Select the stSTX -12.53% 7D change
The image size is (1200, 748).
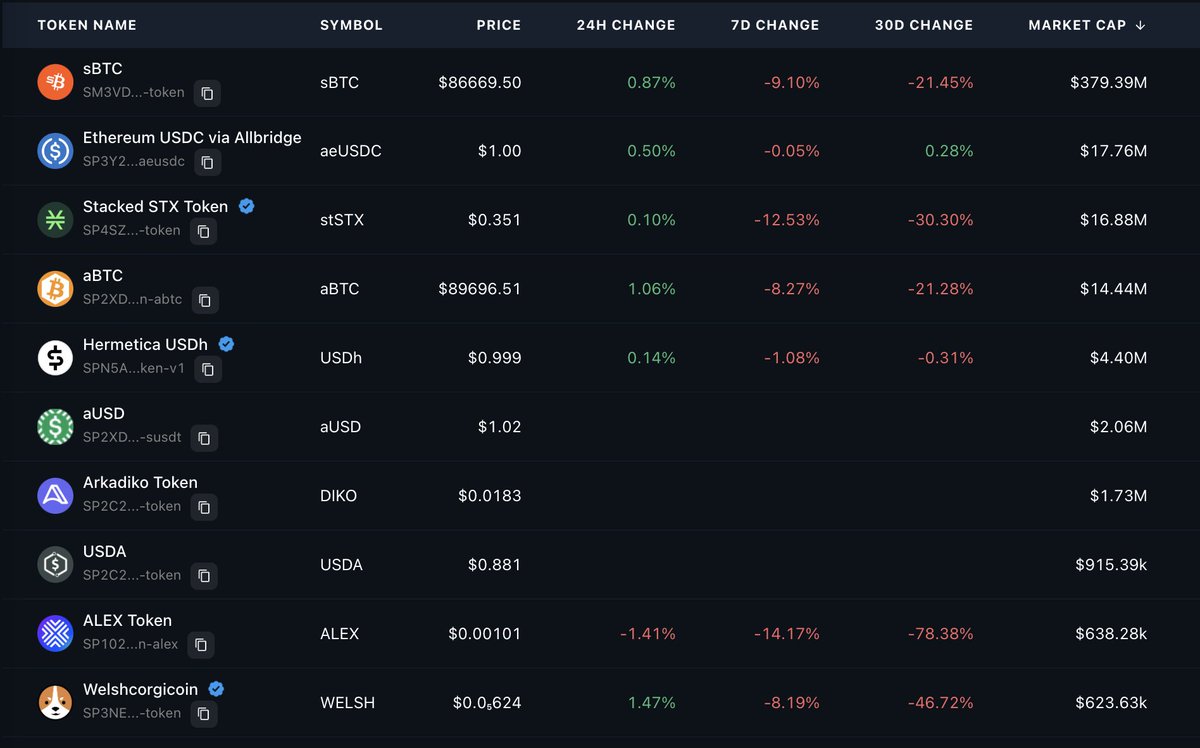click(x=786, y=221)
